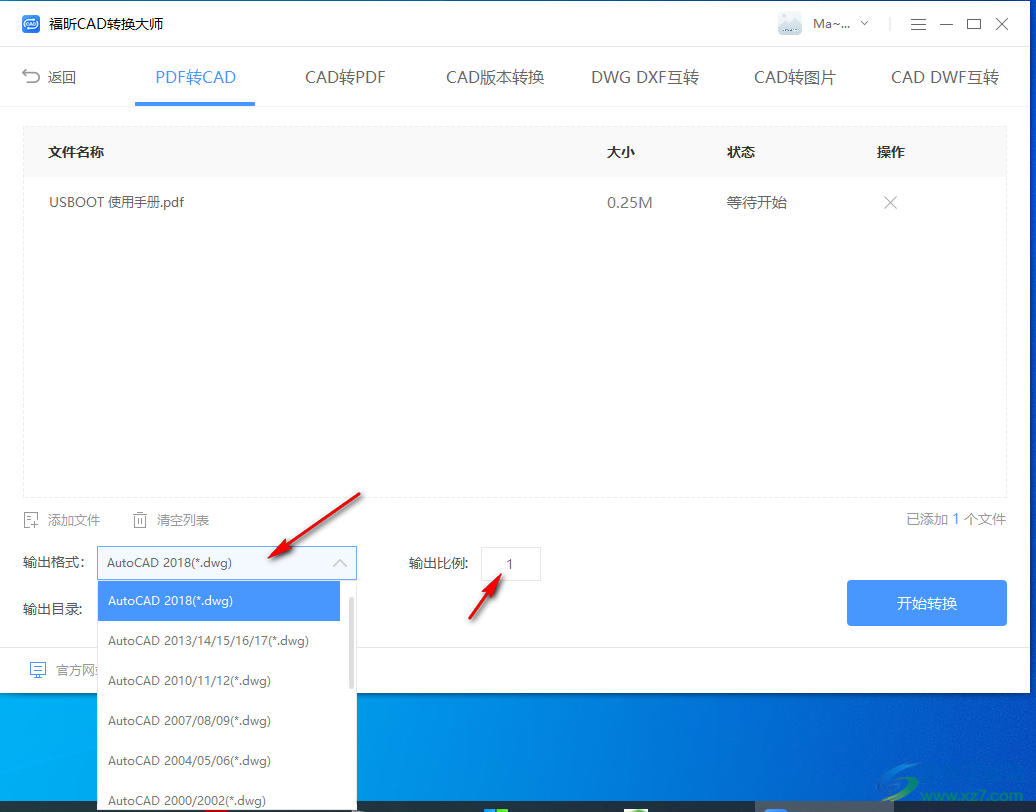Screen dimensions: 1036x812
Task: Maximize the CAD converter window
Action: 974,24
